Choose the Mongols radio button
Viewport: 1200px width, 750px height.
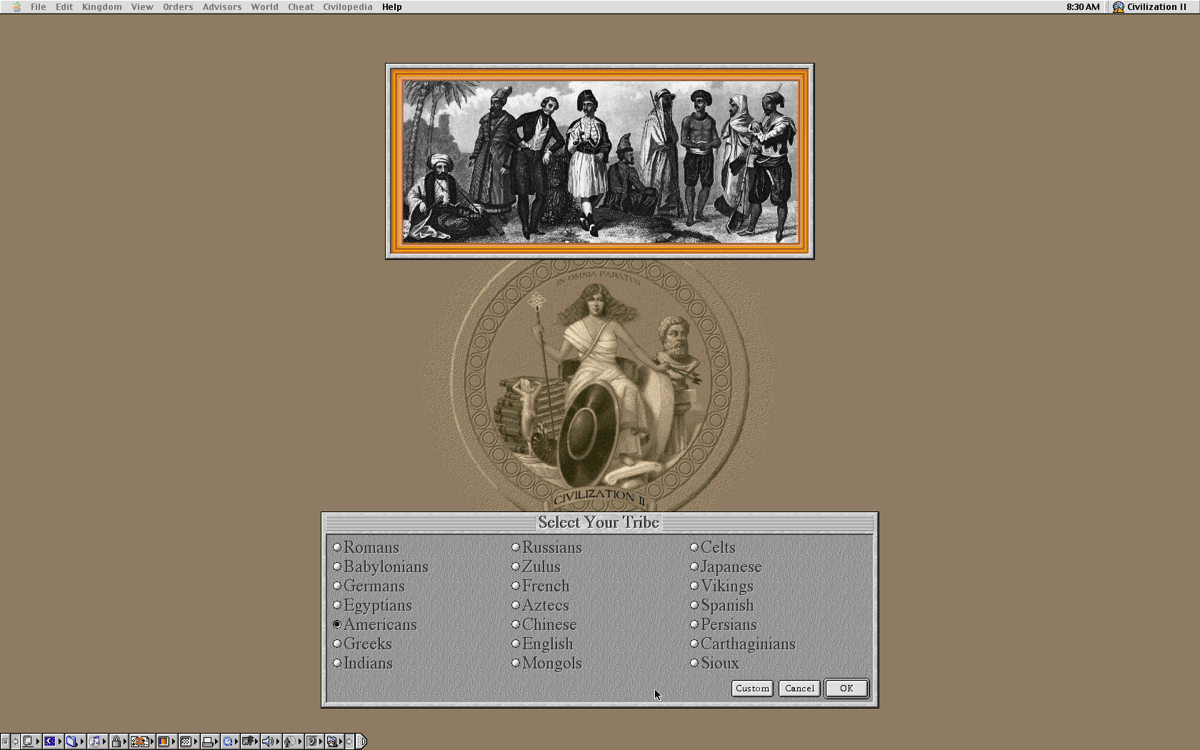pos(546,663)
